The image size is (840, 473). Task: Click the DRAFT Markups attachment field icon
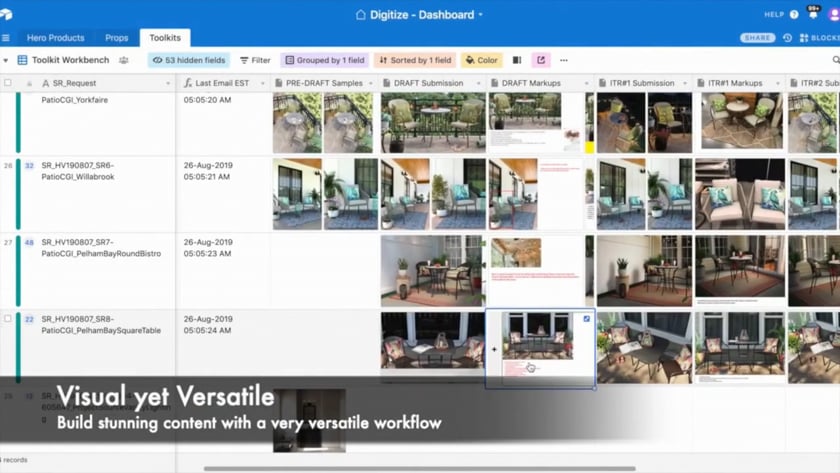point(494,83)
